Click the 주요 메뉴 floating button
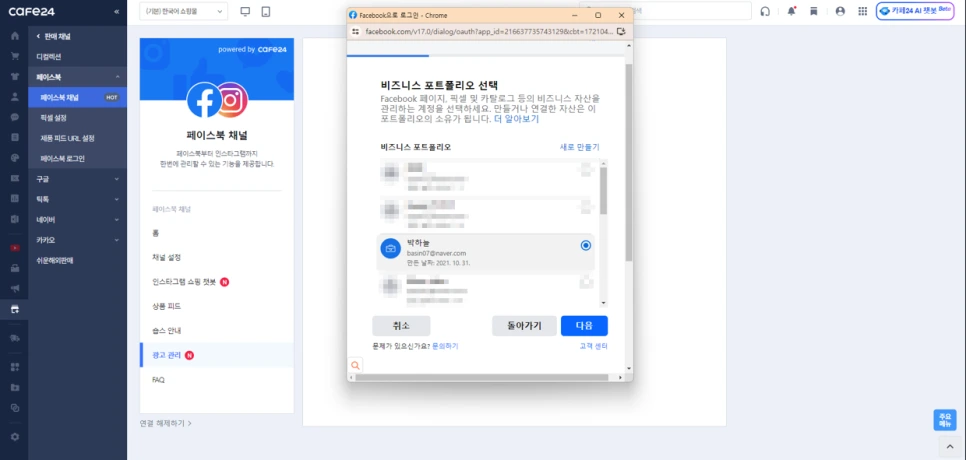The height and width of the screenshot is (460, 966). pyautogui.click(x=945, y=420)
